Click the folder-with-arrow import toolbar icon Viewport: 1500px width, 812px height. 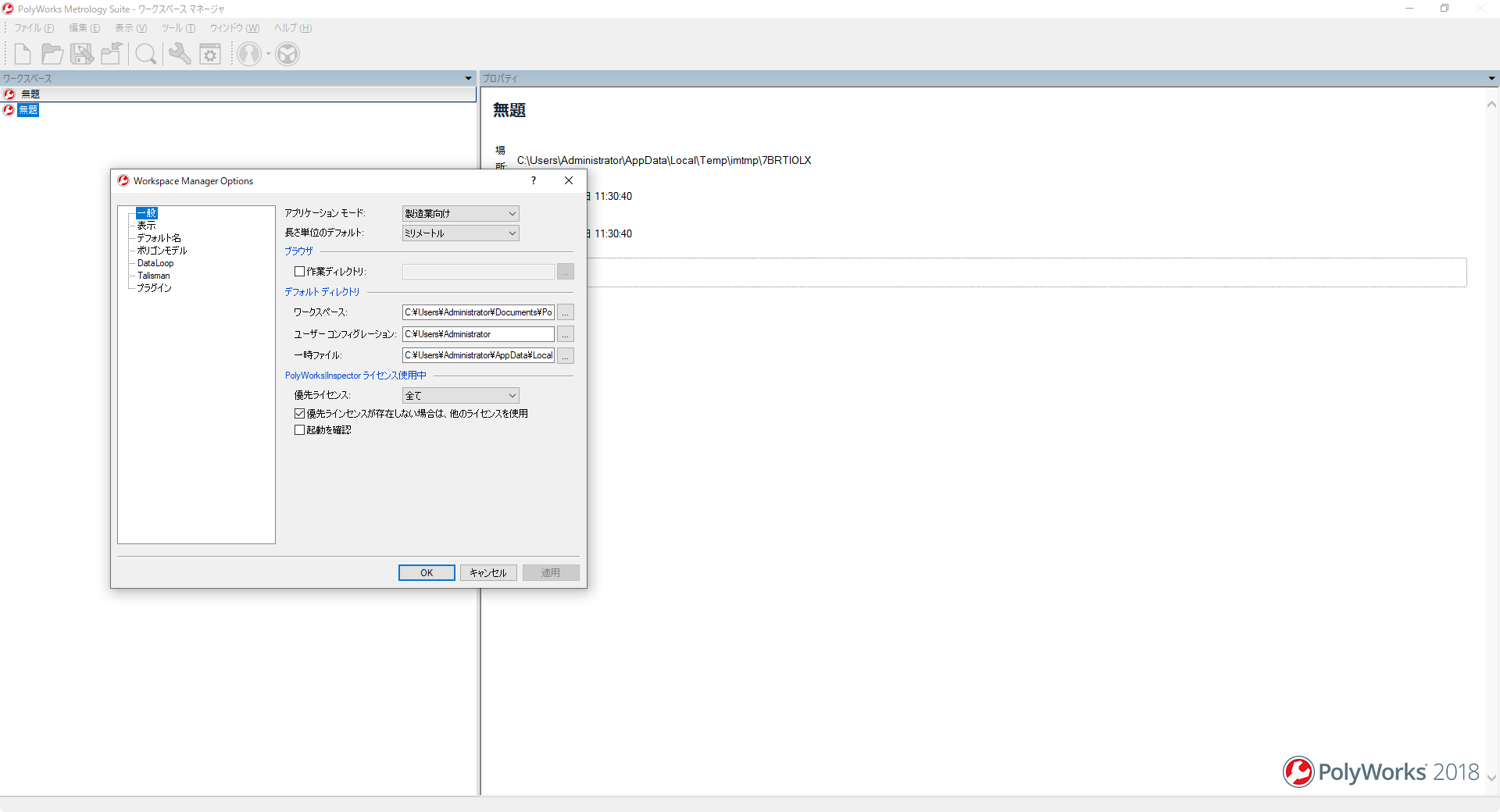coord(112,54)
